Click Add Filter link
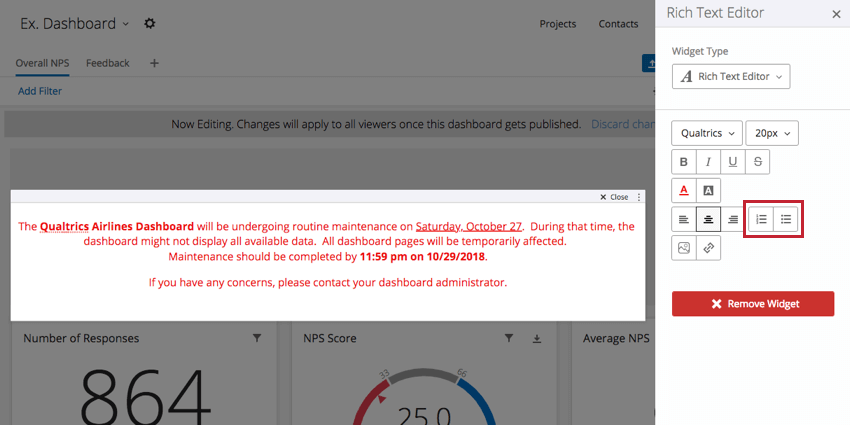The image size is (850, 425). (x=40, y=91)
